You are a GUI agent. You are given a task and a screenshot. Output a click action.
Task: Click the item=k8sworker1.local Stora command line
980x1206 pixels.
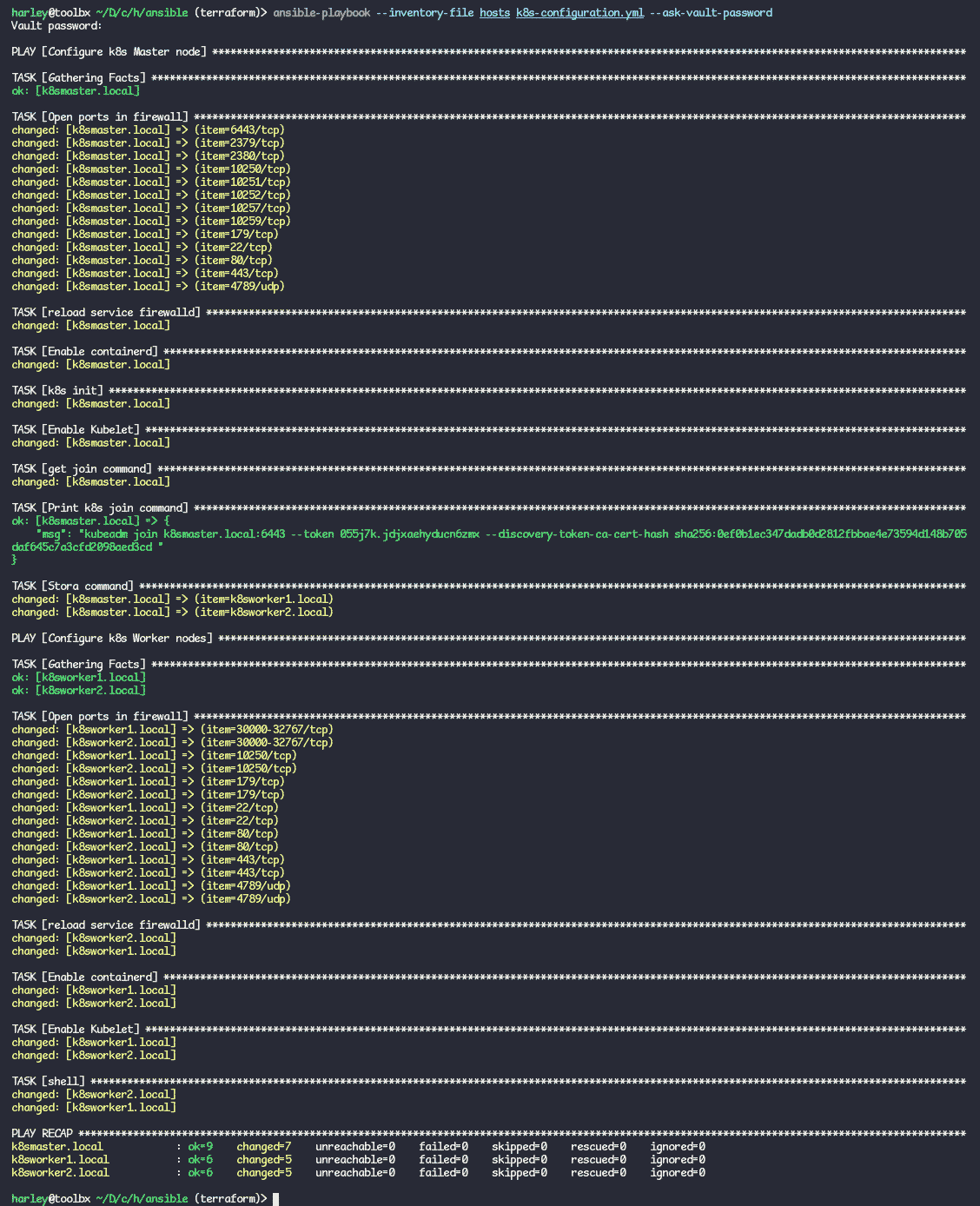click(x=172, y=600)
